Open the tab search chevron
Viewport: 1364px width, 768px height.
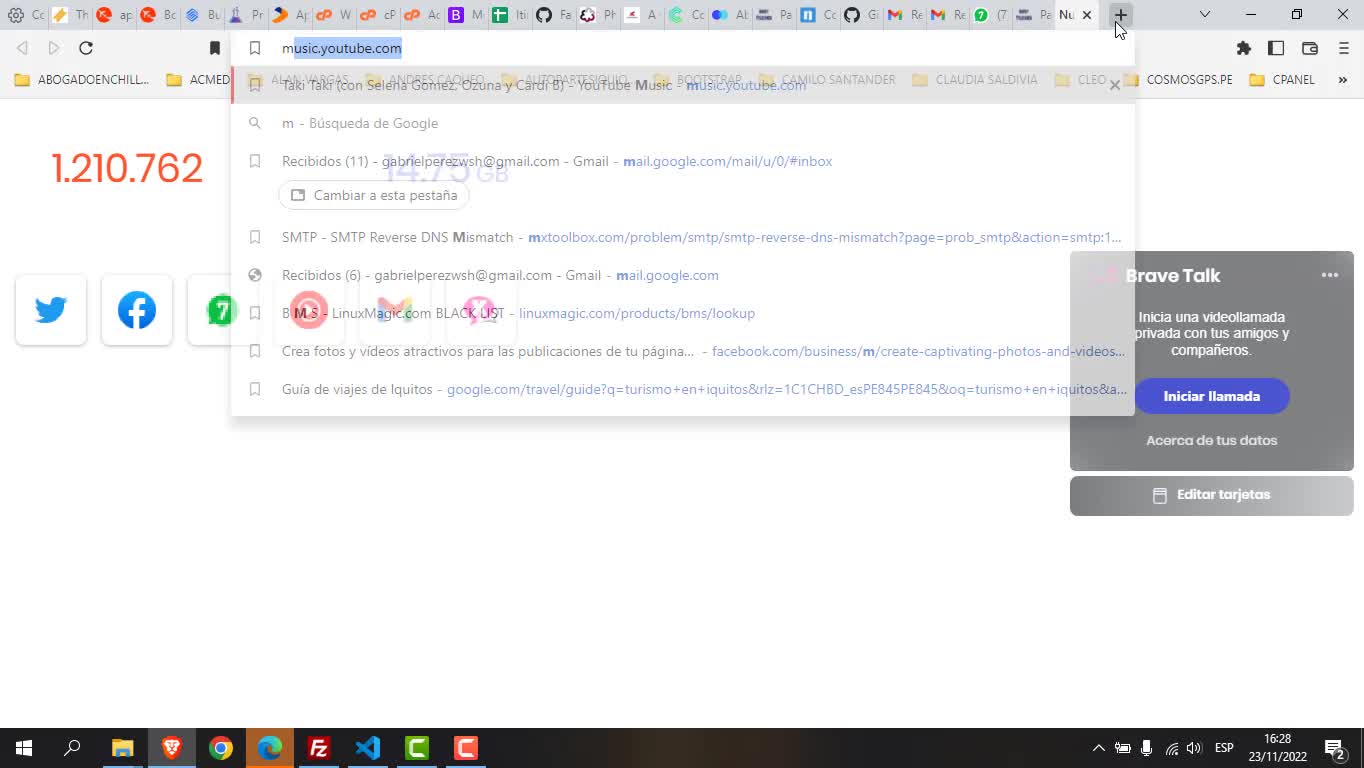click(x=1205, y=14)
